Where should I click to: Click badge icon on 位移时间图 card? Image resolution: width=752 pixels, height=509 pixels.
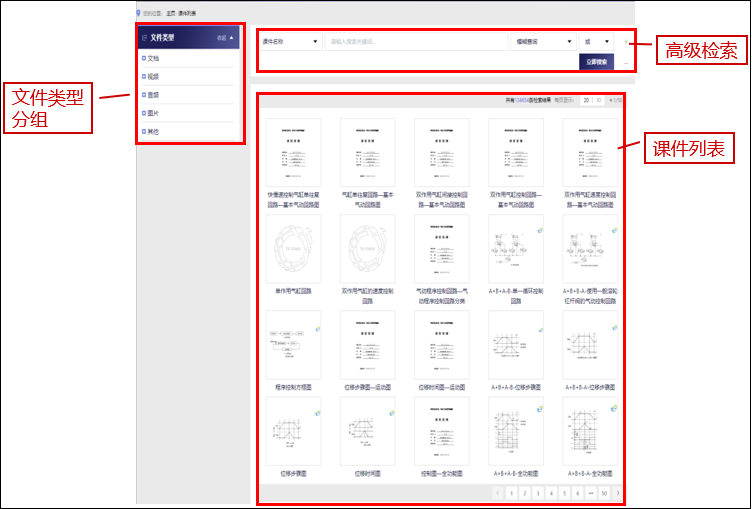click(392, 413)
